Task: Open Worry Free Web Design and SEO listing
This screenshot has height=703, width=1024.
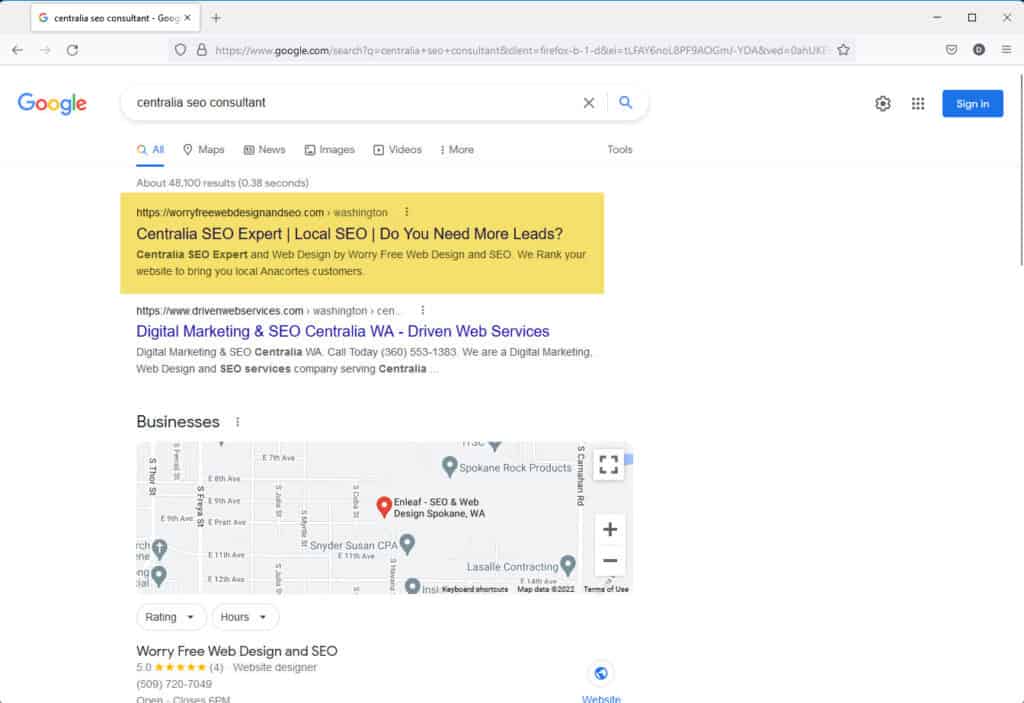Action: (237, 651)
